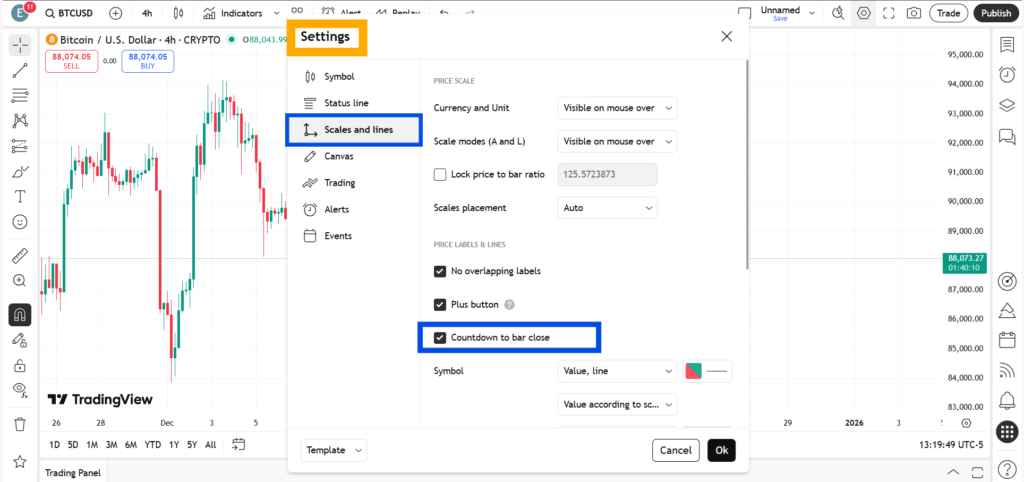This screenshot has width=1024, height=482.
Task: Click the trash remove objects icon
Action: [x=20, y=425]
